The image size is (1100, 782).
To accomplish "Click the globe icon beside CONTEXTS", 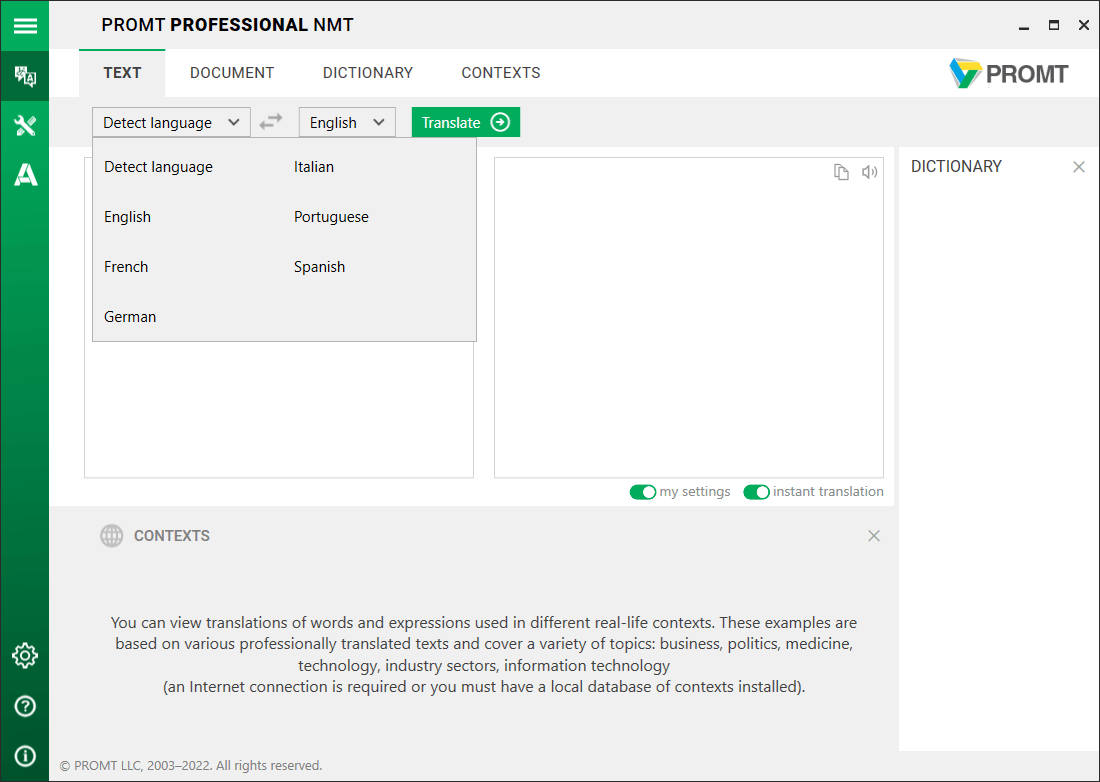I will pos(112,536).
